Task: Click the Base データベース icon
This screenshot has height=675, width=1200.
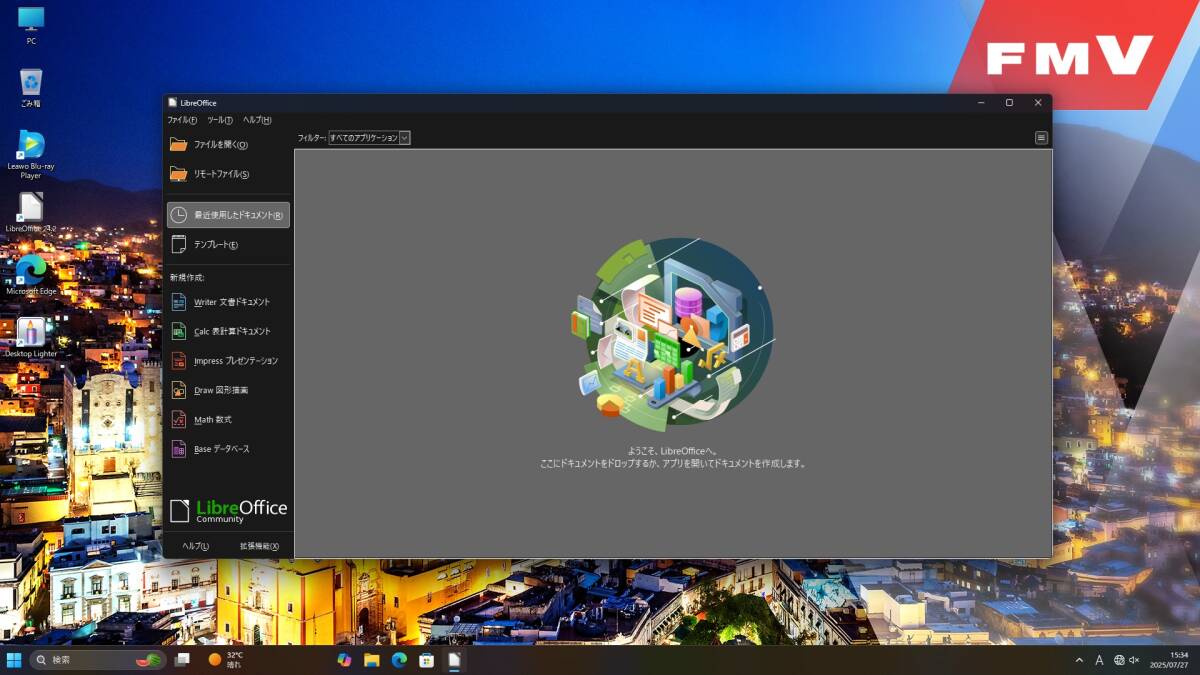Action: 179,449
